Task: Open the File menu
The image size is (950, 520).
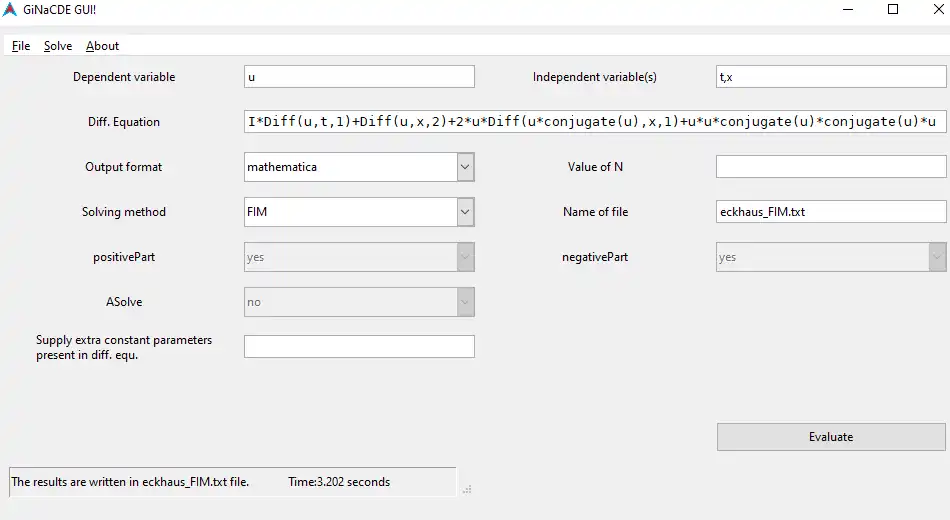Action: (x=21, y=46)
